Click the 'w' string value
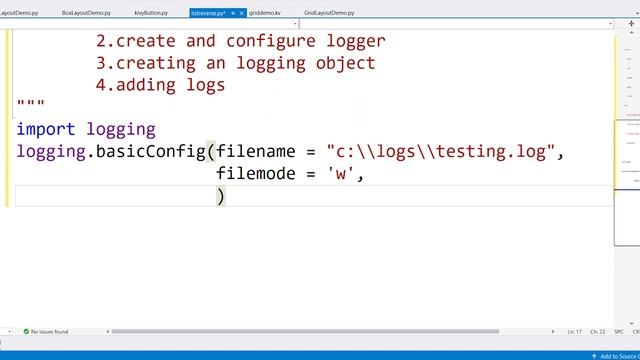The width and height of the screenshot is (640, 360). 340,173
